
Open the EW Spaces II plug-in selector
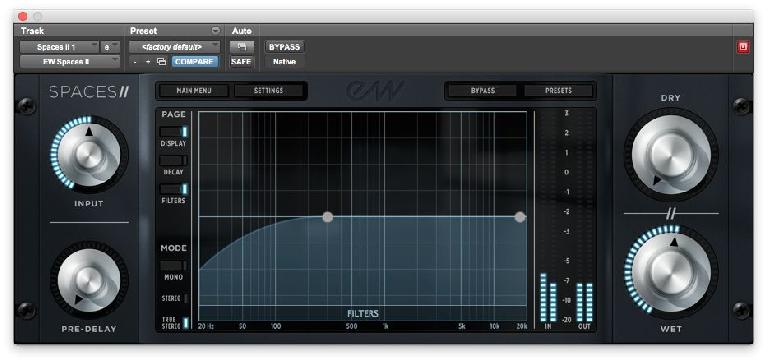click(70, 62)
